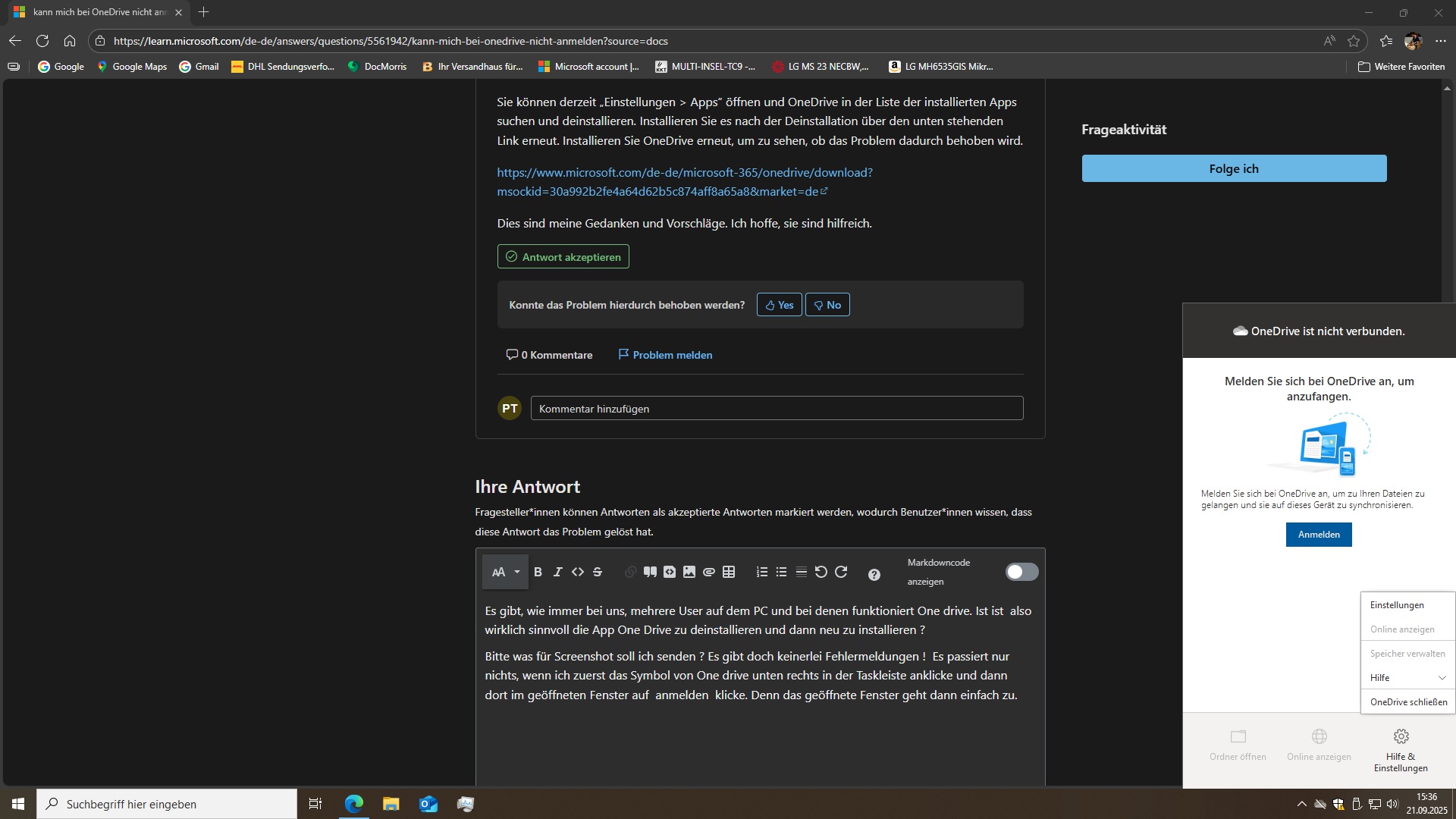Insert an image via the editor toolbar
Screen dimensions: 1456x819
coord(689,573)
